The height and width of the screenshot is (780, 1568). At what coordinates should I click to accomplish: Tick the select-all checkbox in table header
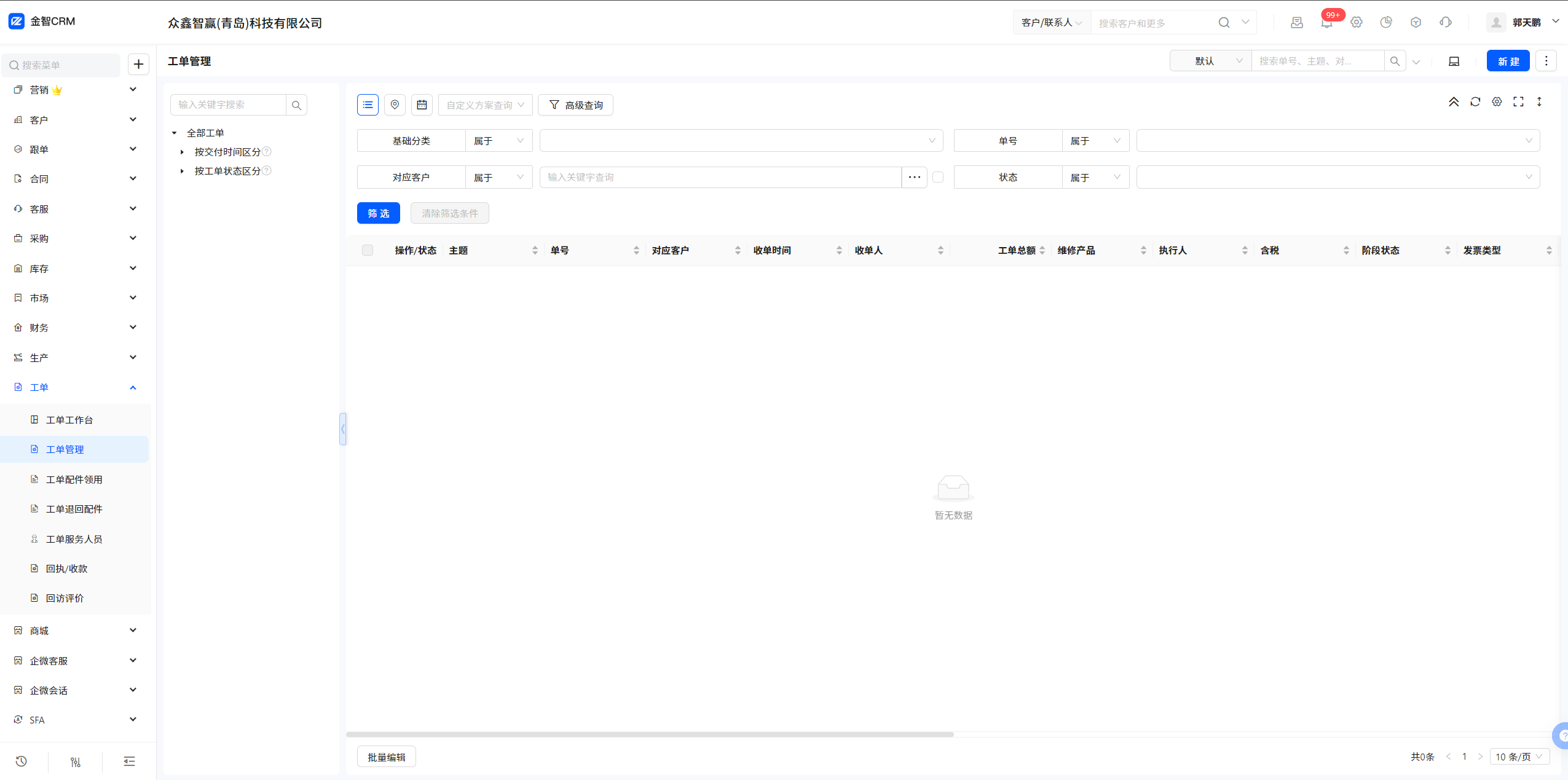[368, 250]
